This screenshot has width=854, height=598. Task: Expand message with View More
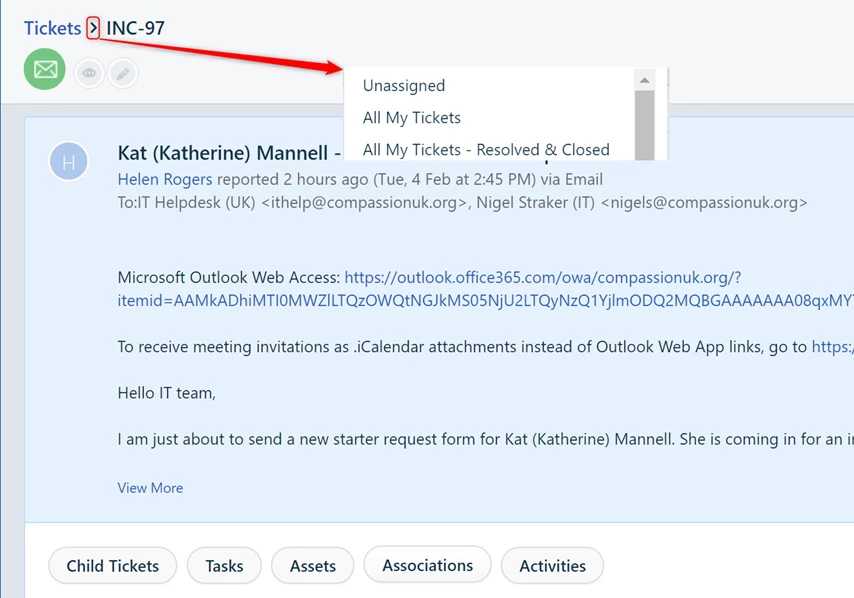click(150, 488)
